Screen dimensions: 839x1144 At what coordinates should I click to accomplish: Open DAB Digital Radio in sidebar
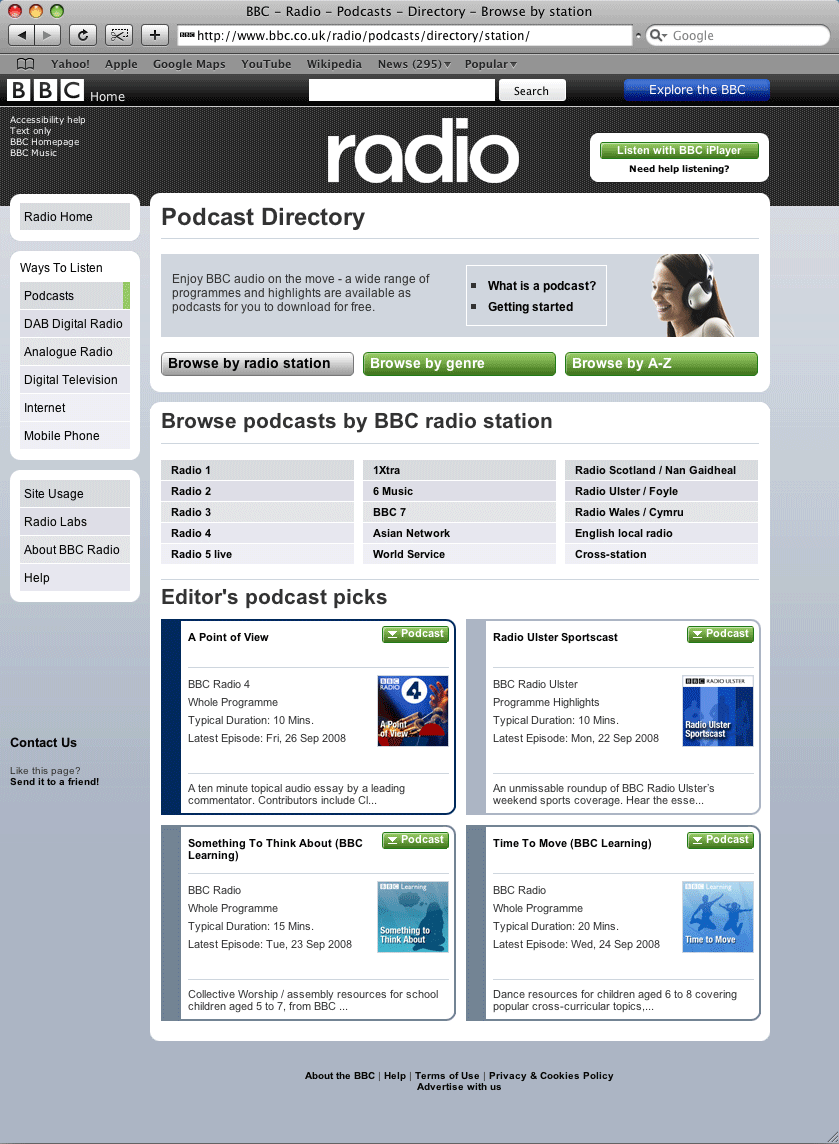[74, 324]
